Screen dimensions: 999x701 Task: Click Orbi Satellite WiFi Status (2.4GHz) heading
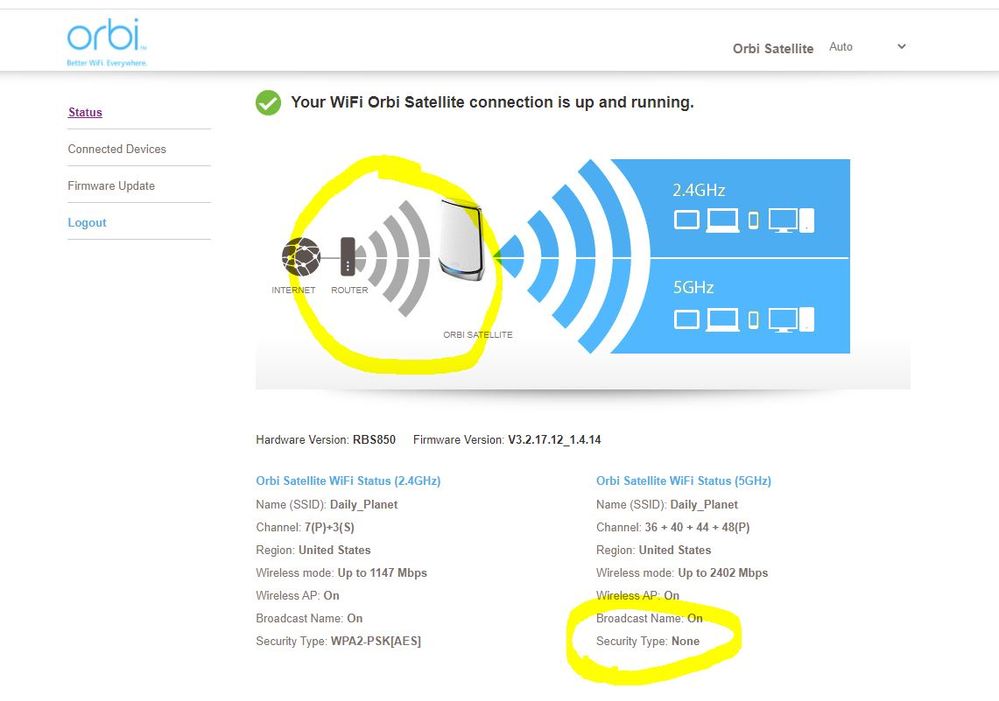[x=348, y=481]
